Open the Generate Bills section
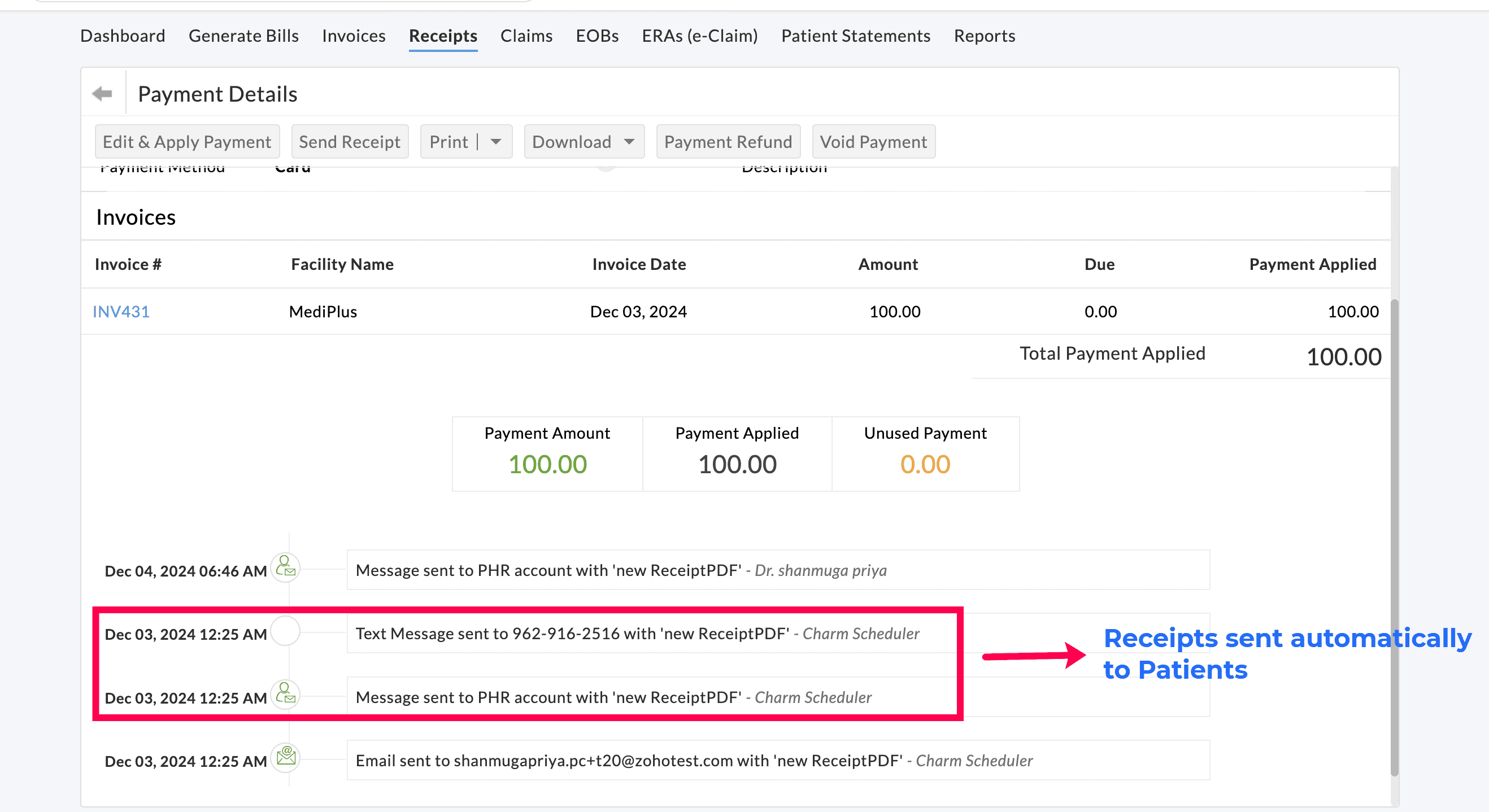The height and width of the screenshot is (812, 1489). point(243,35)
